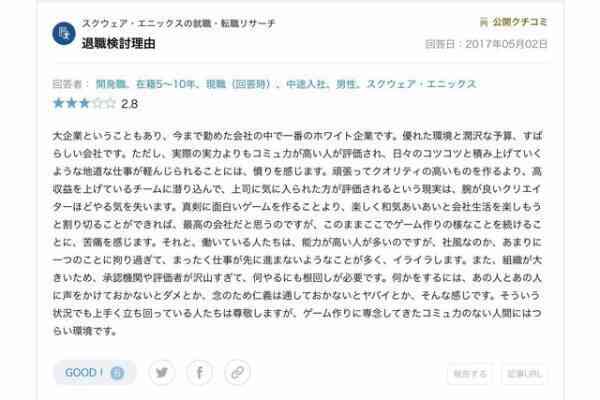Click the 公開クチコミ label icon

484,22
